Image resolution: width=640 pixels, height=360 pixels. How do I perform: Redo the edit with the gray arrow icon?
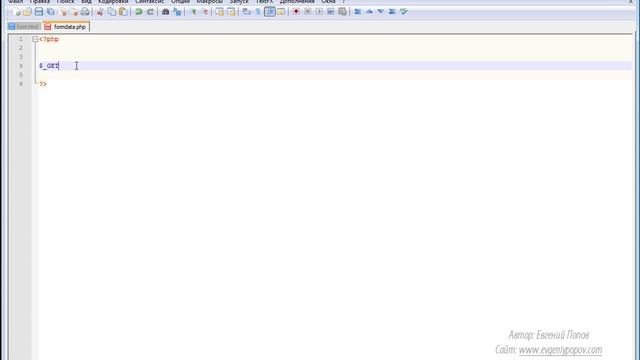(150, 12)
